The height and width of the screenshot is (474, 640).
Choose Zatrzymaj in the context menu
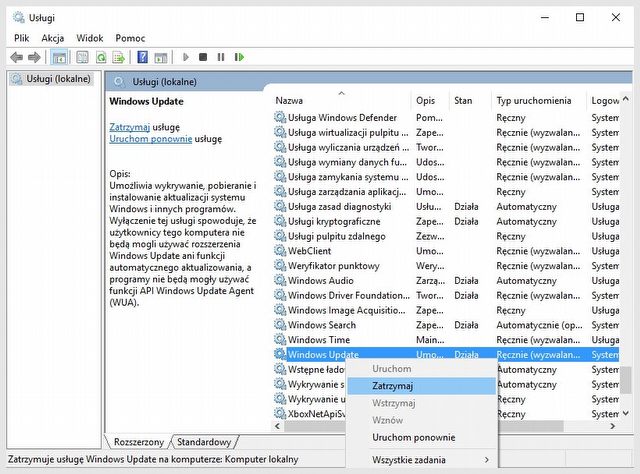(x=422, y=386)
